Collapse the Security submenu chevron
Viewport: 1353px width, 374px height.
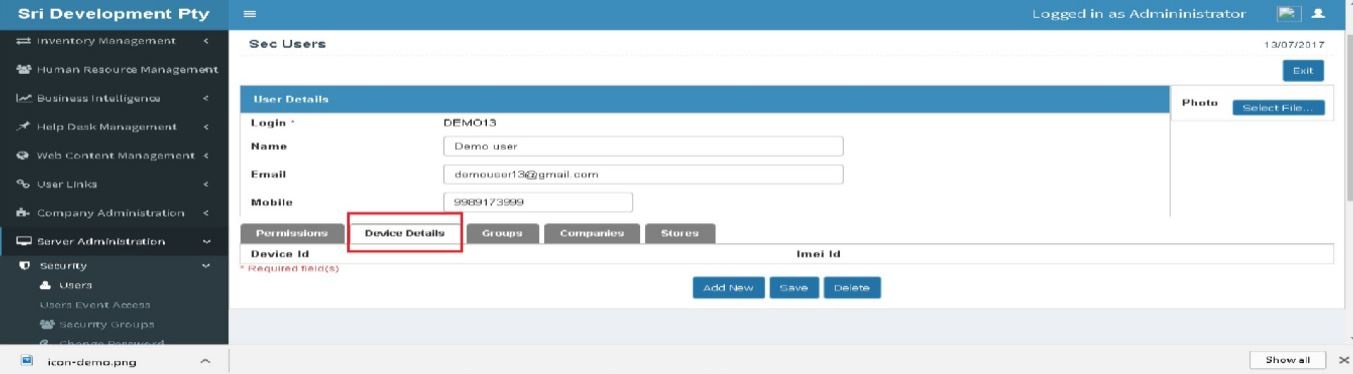pyautogui.click(x=206, y=266)
